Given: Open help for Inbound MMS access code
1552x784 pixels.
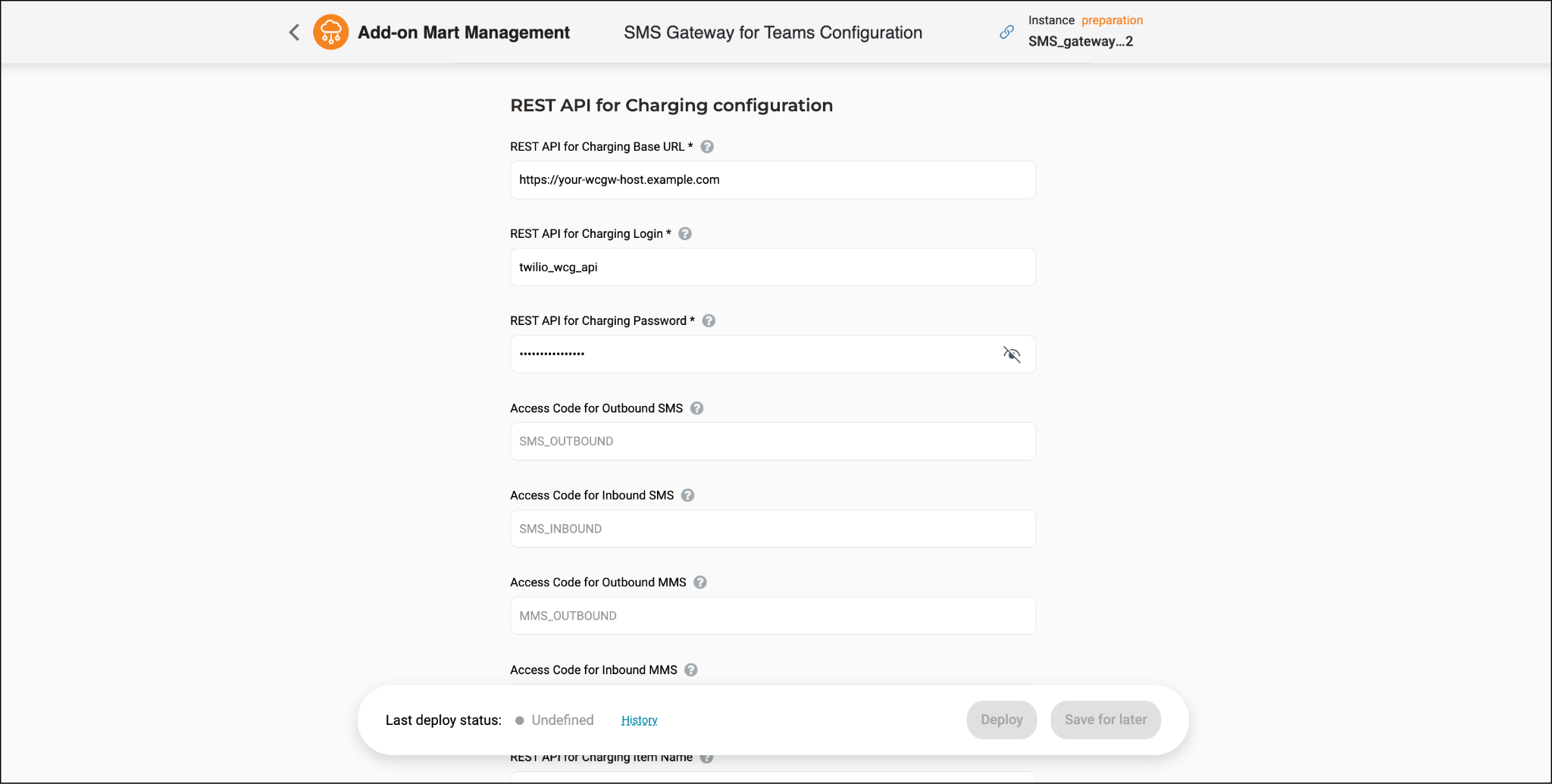Looking at the screenshot, I should [691, 670].
